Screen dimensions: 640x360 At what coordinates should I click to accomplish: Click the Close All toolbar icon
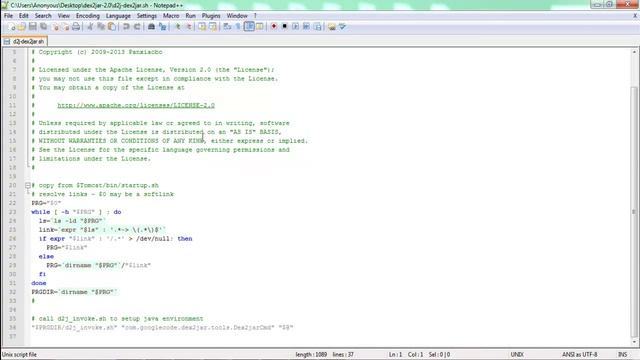[x=65, y=27]
